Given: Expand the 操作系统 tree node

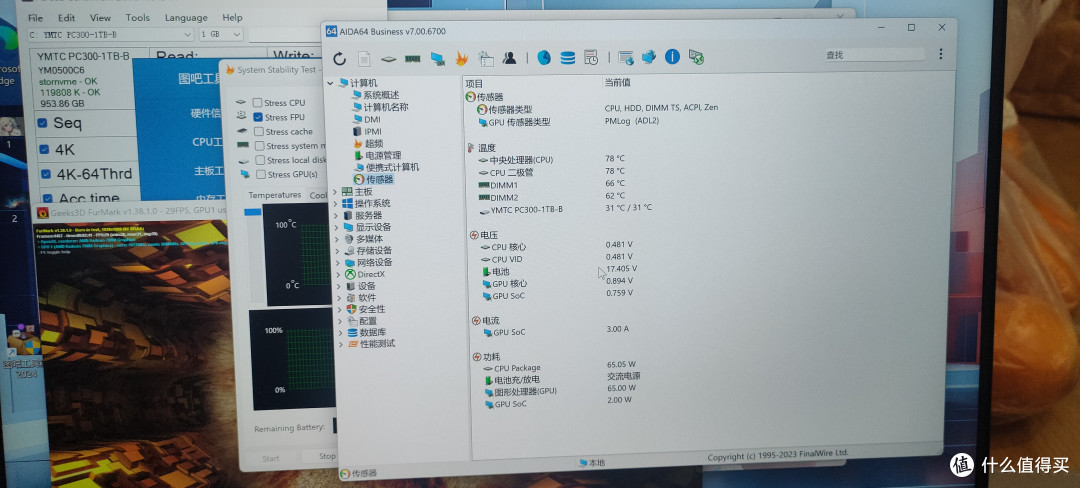Looking at the screenshot, I should point(335,204).
